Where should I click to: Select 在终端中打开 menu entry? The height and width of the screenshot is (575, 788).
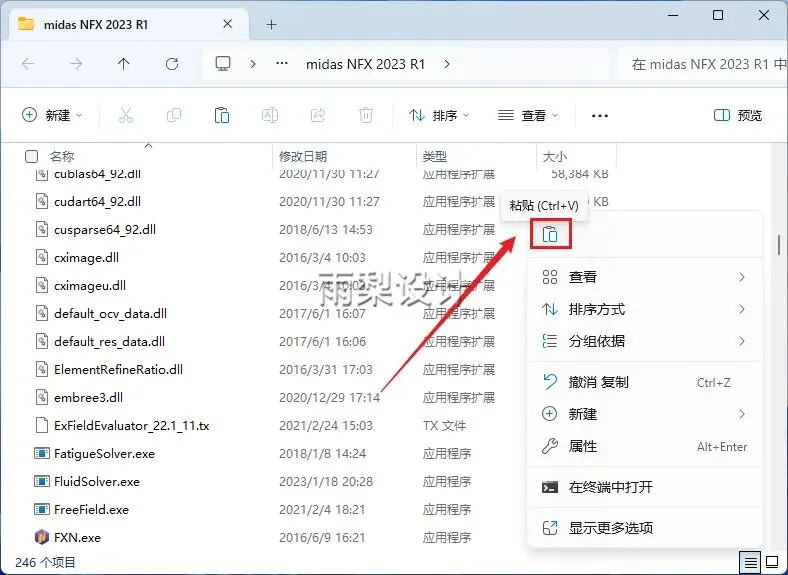(x=645, y=487)
